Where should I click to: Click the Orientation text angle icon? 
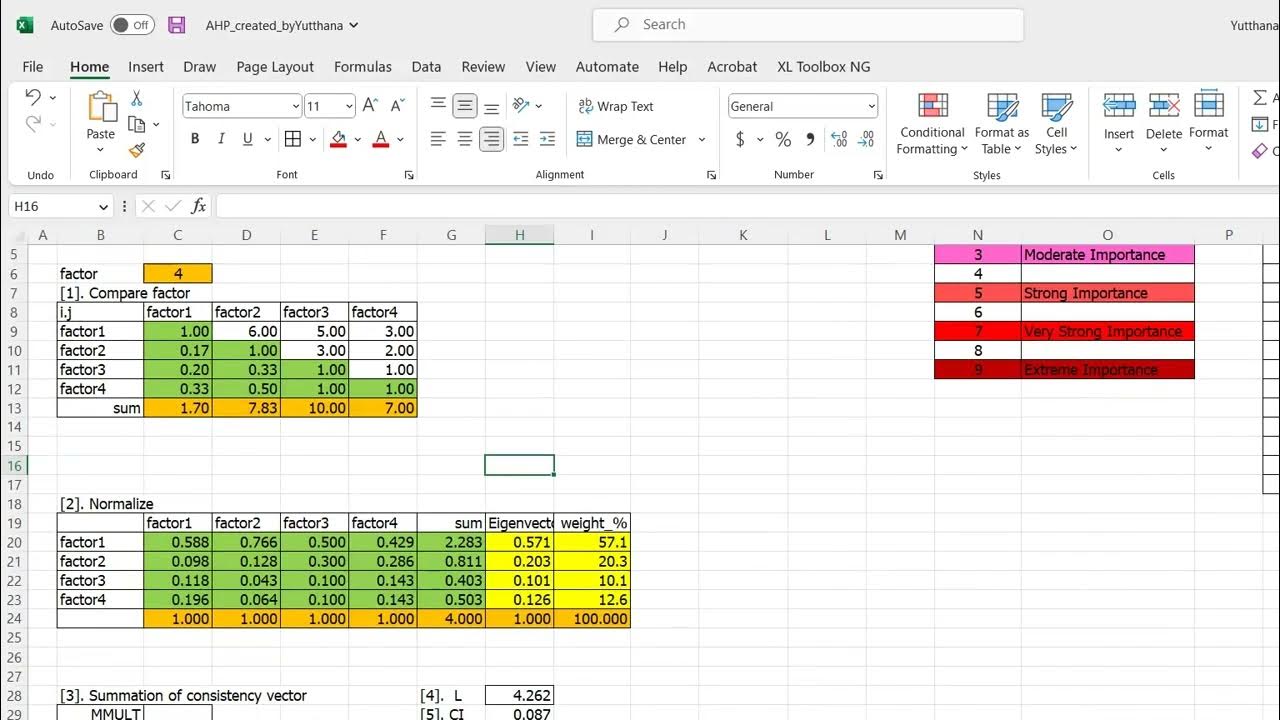521,106
